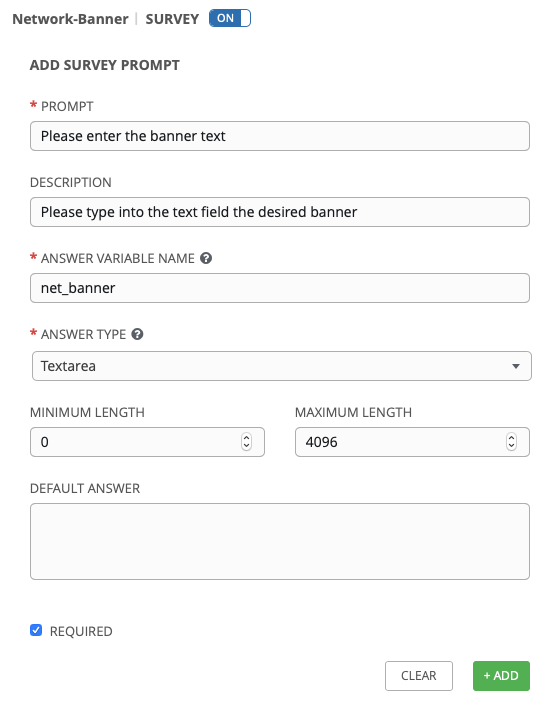Click inside the Default Answer text area

pyautogui.click(x=280, y=542)
